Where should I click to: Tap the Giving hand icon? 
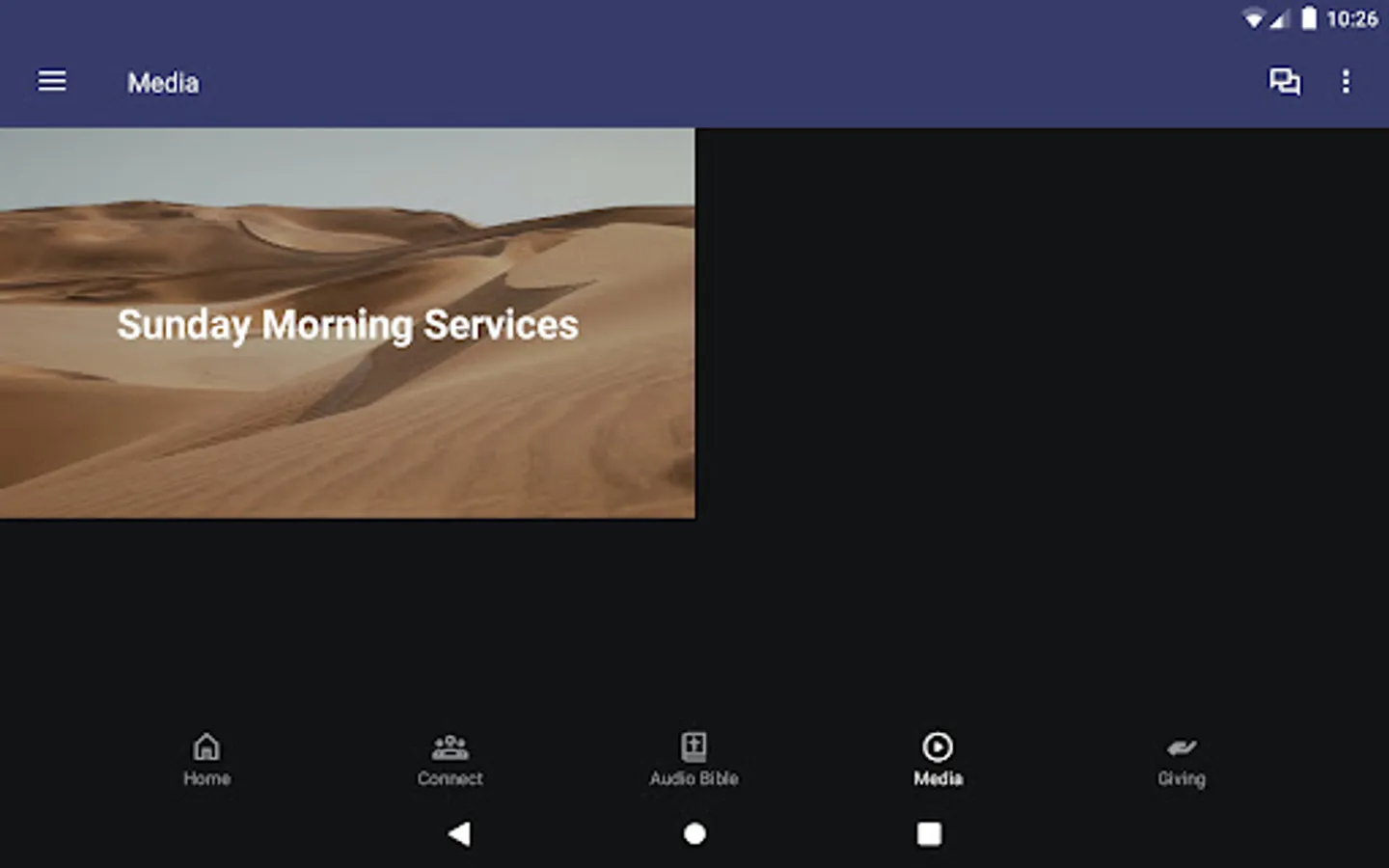coord(1182,747)
